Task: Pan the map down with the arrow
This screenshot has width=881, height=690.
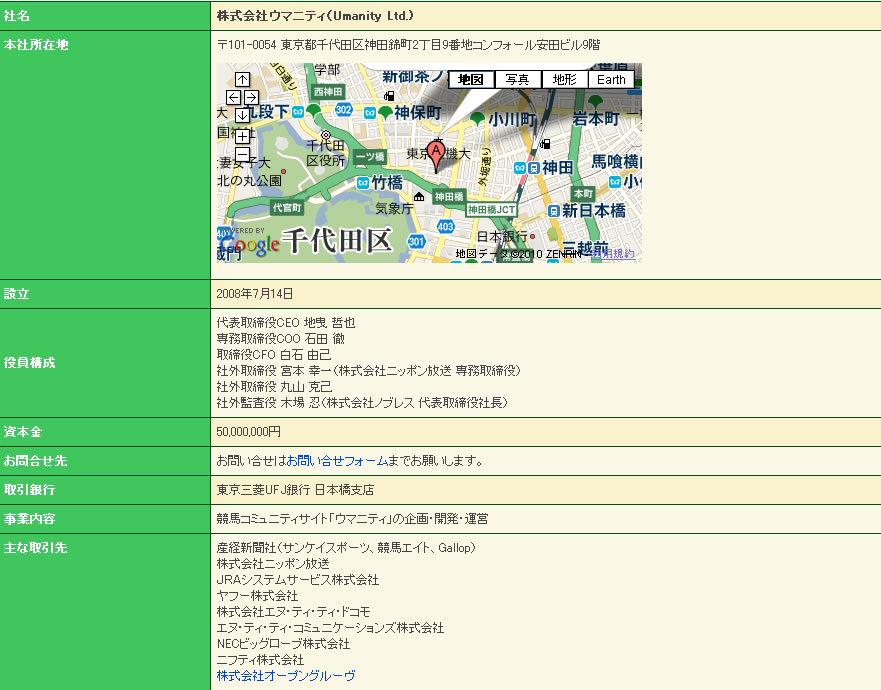Action: click(x=242, y=115)
